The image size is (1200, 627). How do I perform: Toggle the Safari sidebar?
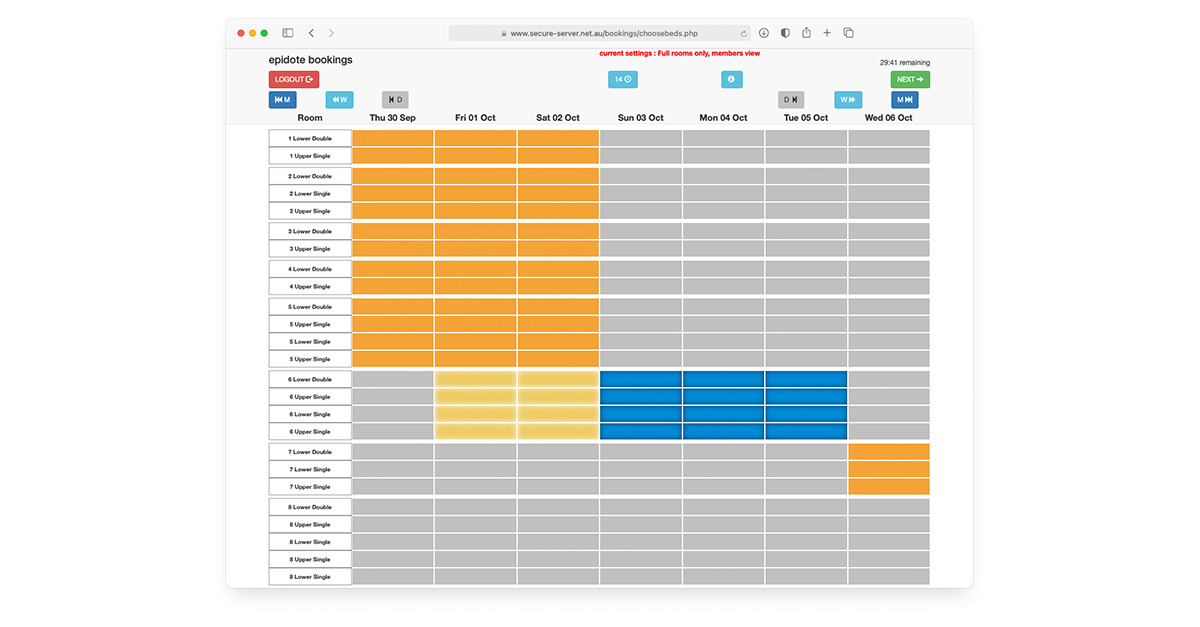point(288,33)
